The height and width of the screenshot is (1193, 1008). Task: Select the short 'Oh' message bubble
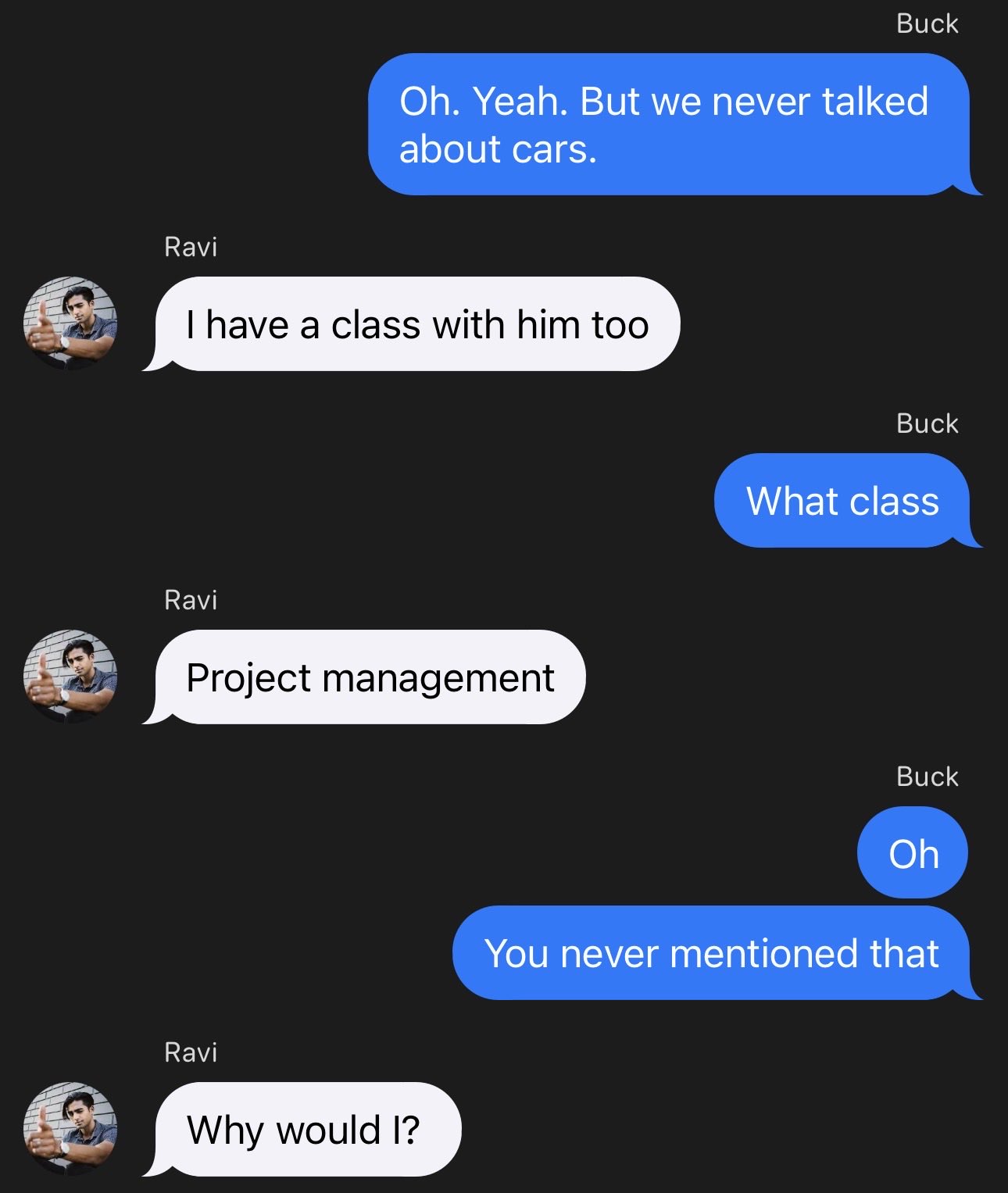913,853
